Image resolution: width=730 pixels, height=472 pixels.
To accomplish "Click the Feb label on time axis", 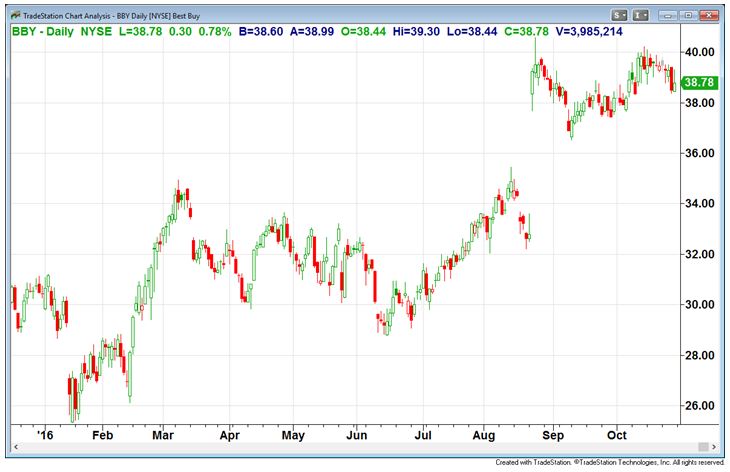I will [102, 435].
